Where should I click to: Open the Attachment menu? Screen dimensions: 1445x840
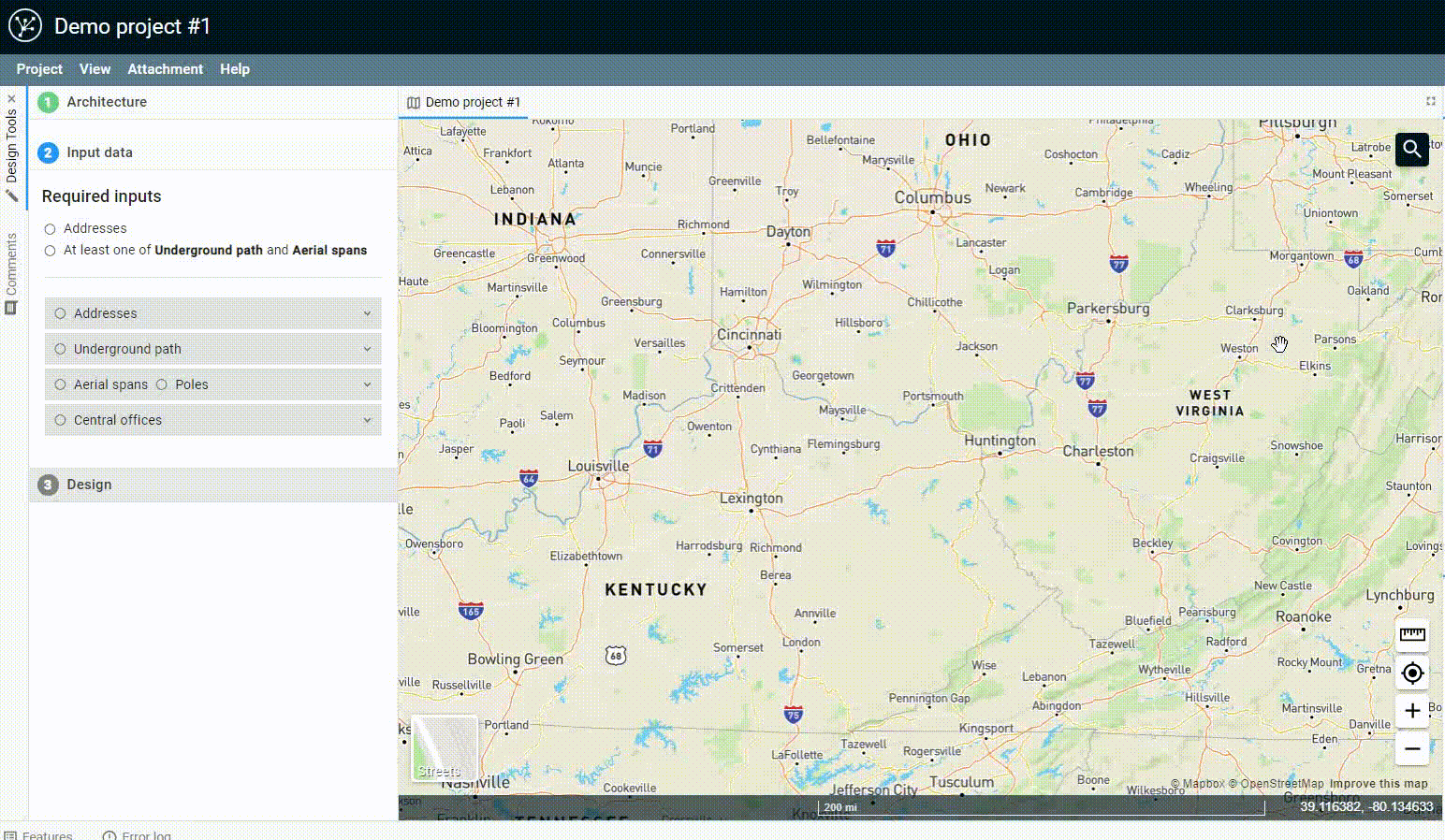click(x=165, y=69)
